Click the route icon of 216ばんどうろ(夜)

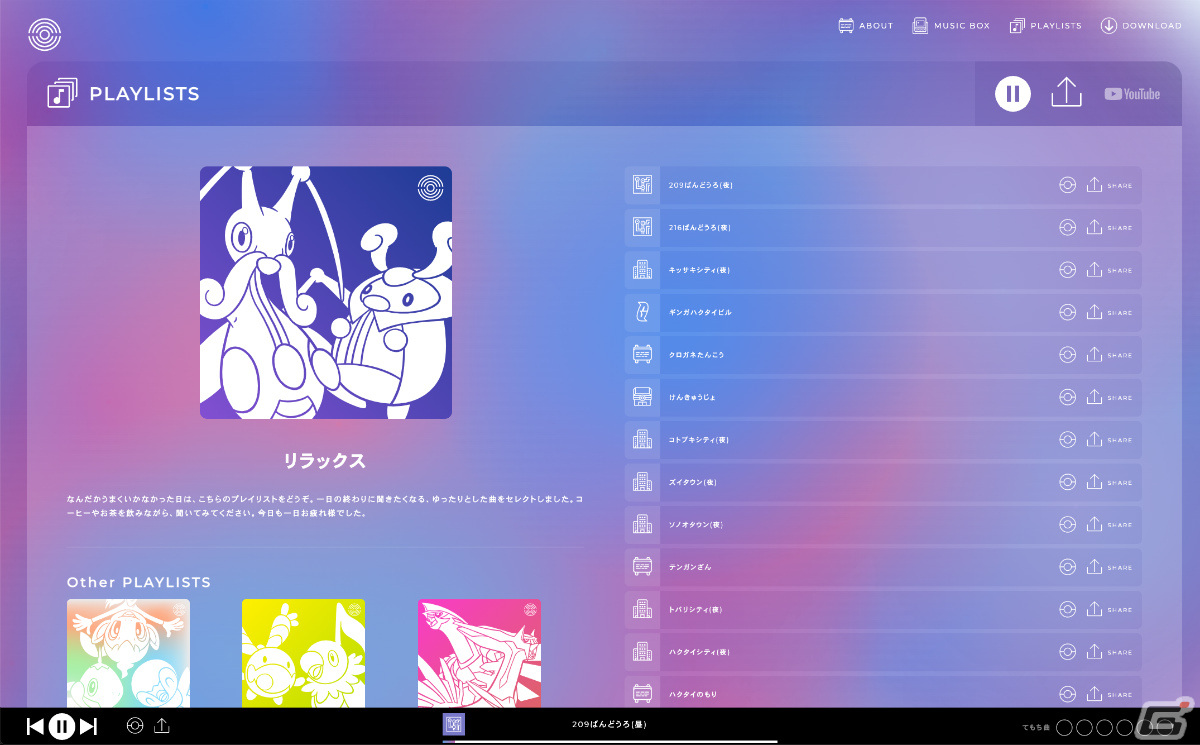click(642, 228)
